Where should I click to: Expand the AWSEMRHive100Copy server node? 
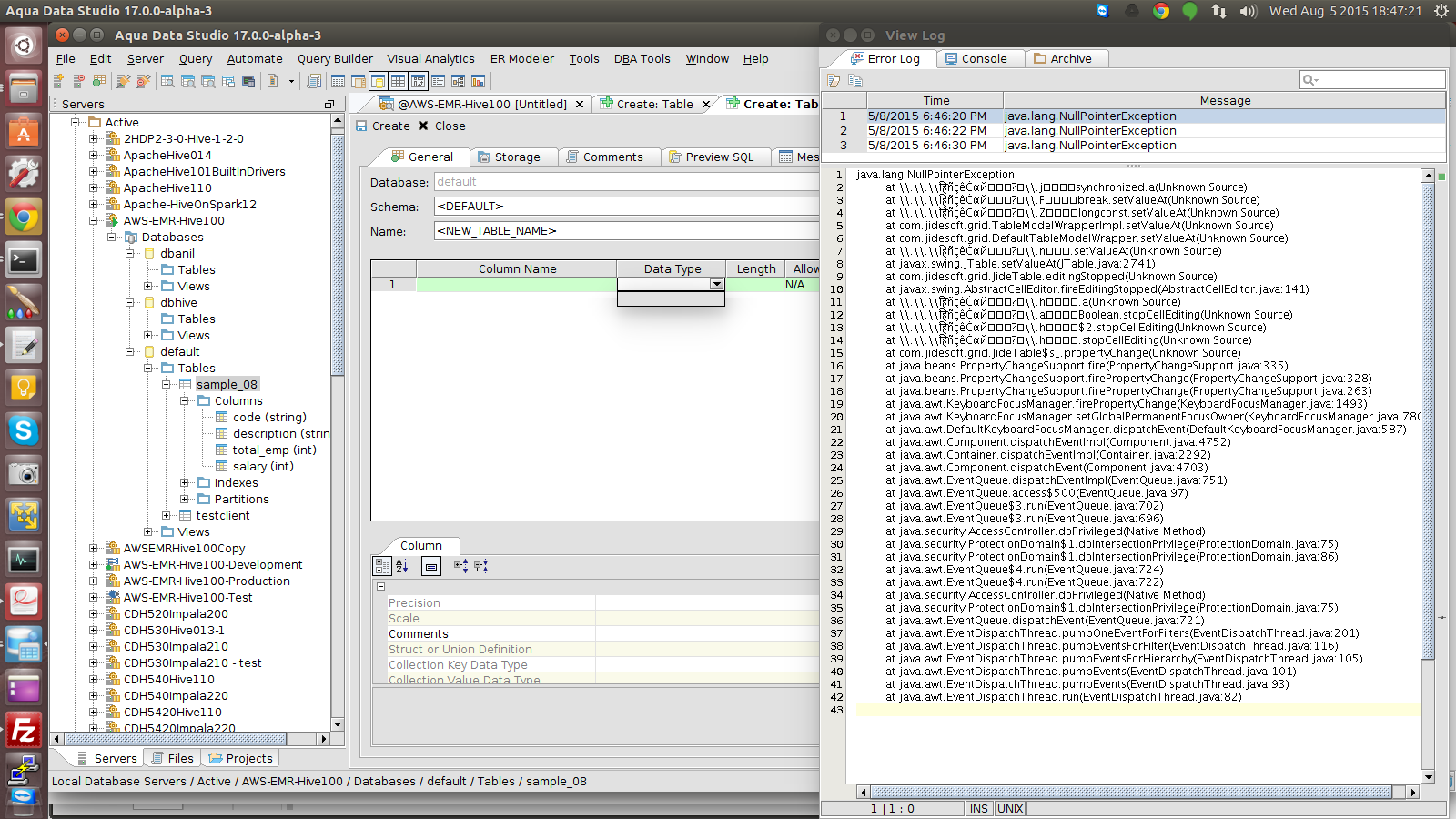click(94, 549)
